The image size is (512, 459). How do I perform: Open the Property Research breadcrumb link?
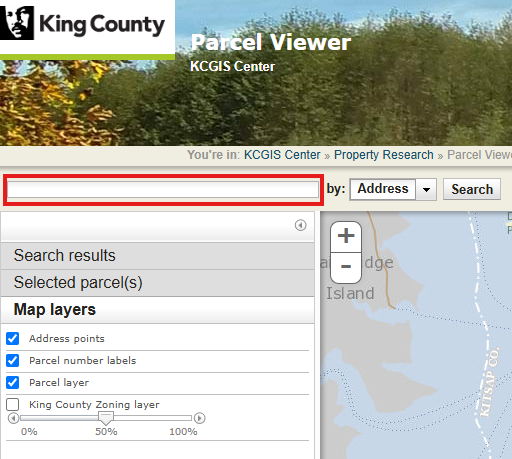coord(384,155)
